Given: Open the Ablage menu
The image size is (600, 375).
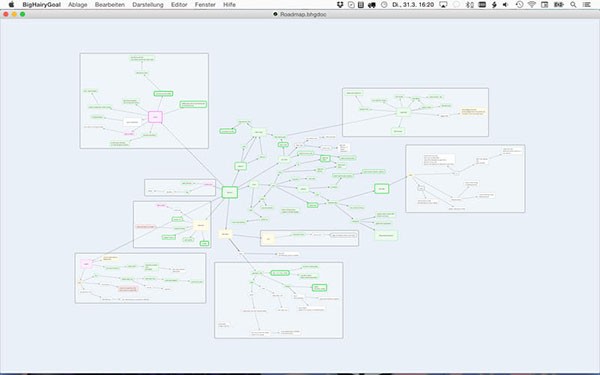Looking at the screenshot, I should pyautogui.click(x=78, y=5).
